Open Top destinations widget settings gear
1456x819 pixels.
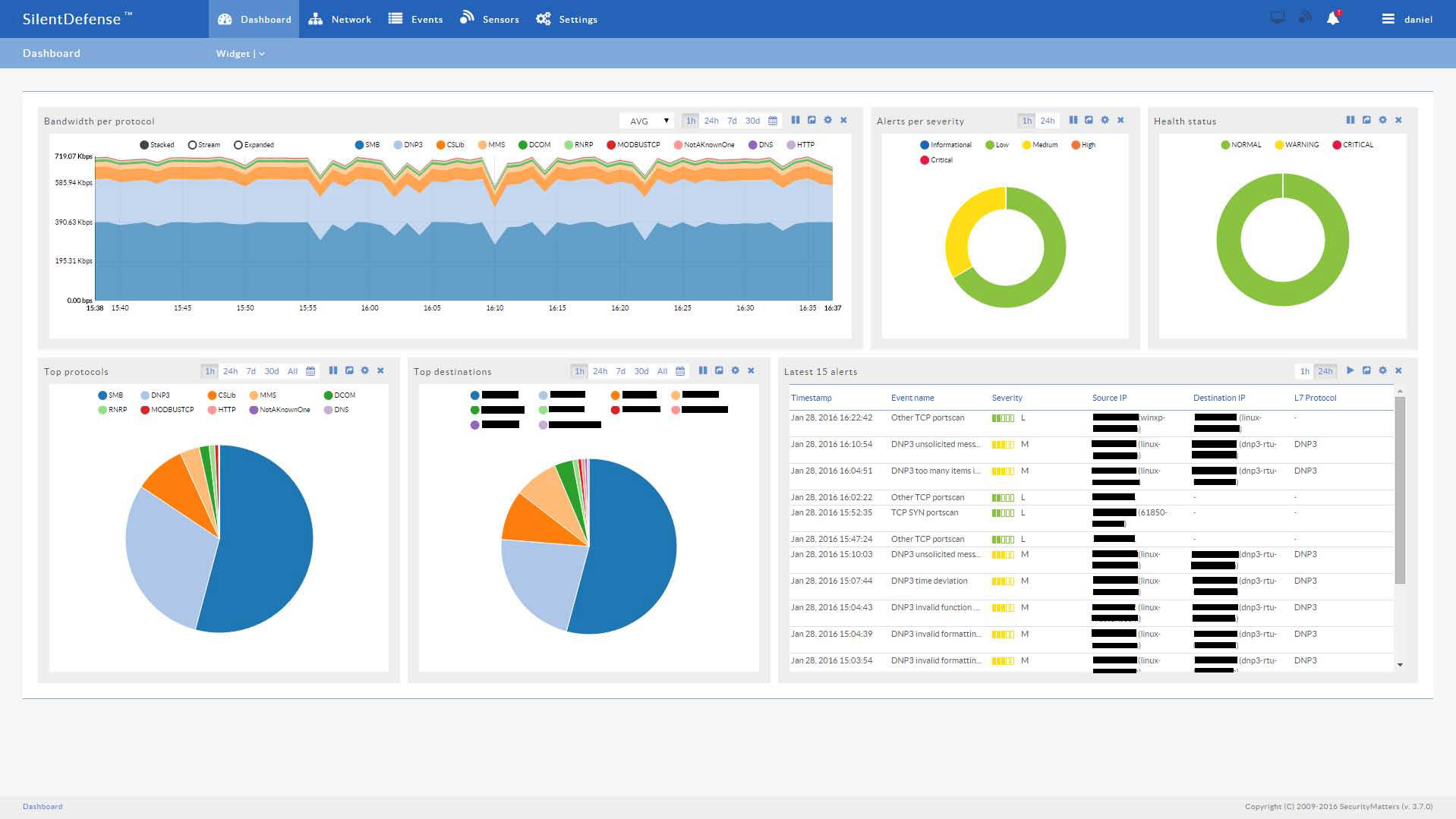tap(735, 370)
